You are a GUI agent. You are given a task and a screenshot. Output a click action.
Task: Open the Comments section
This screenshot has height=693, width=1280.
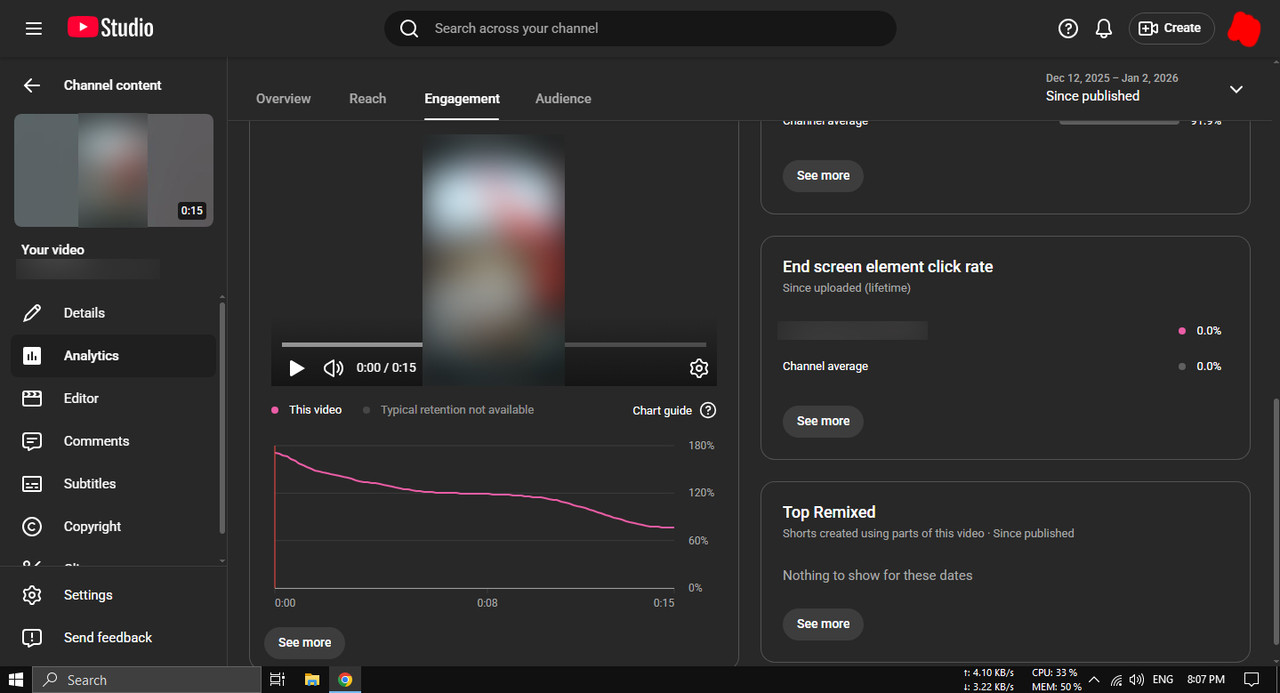tap(114, 441)
